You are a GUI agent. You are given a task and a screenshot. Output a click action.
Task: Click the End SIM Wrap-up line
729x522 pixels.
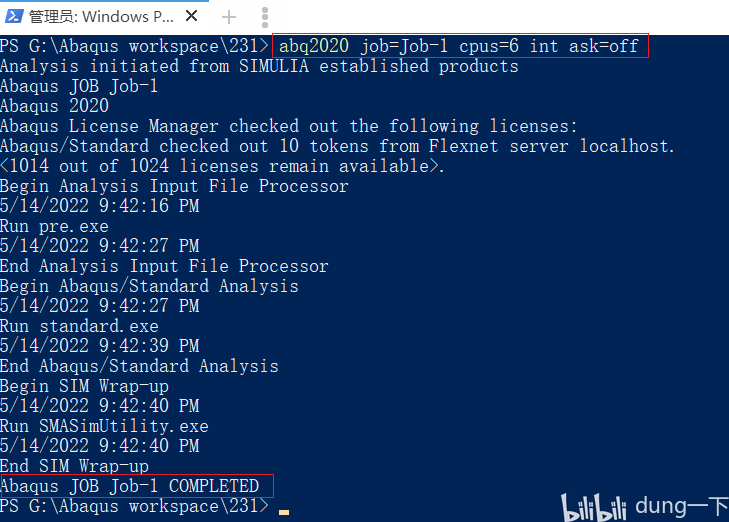click(x=74, y=466)
